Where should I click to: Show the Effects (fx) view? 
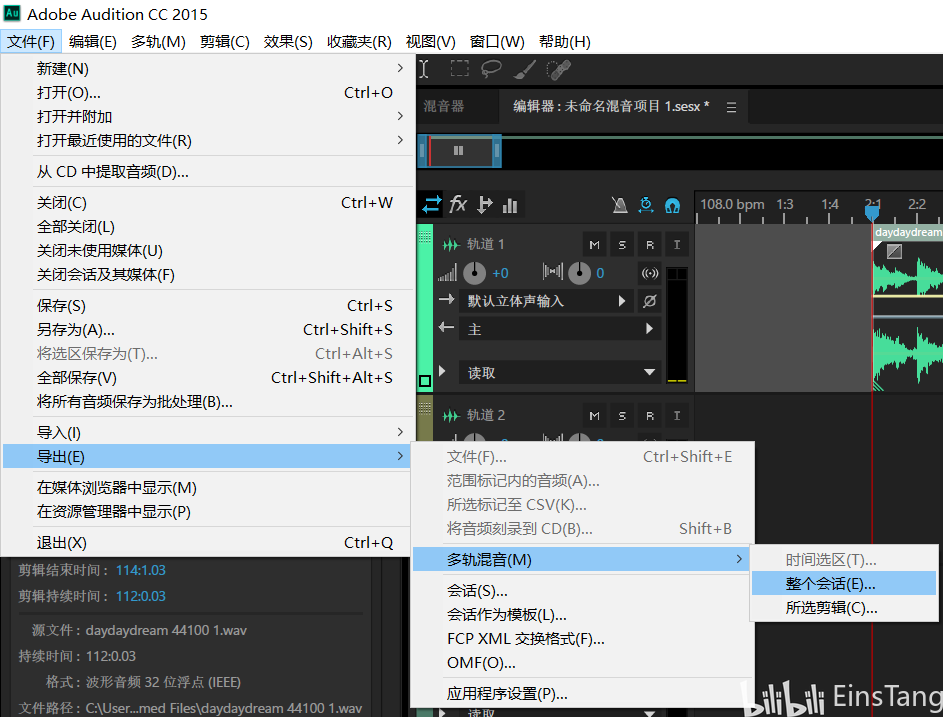click(458, 205)
